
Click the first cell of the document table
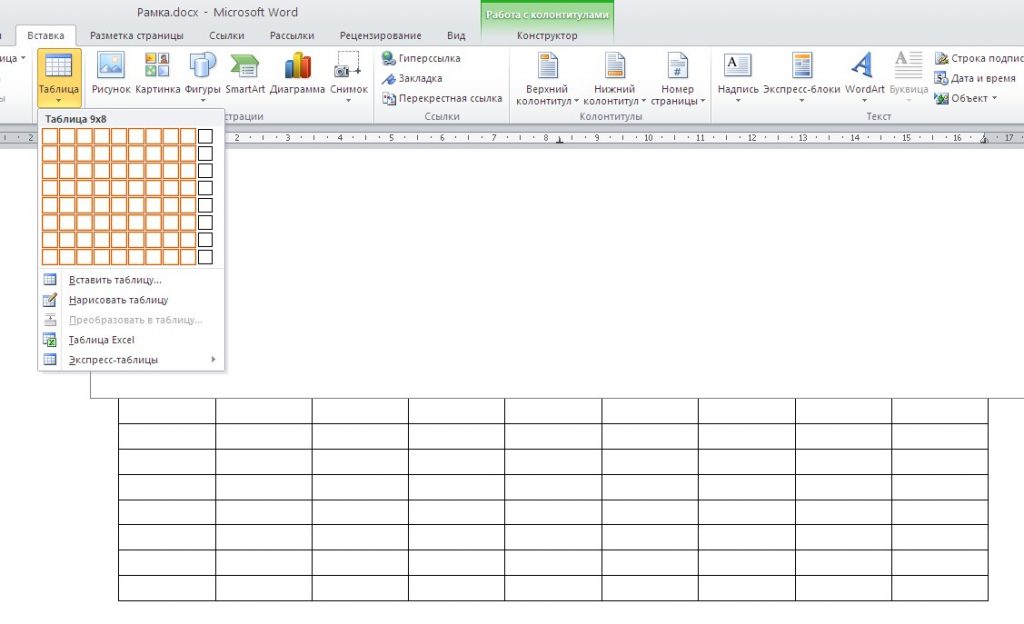[x=166, y=411]
